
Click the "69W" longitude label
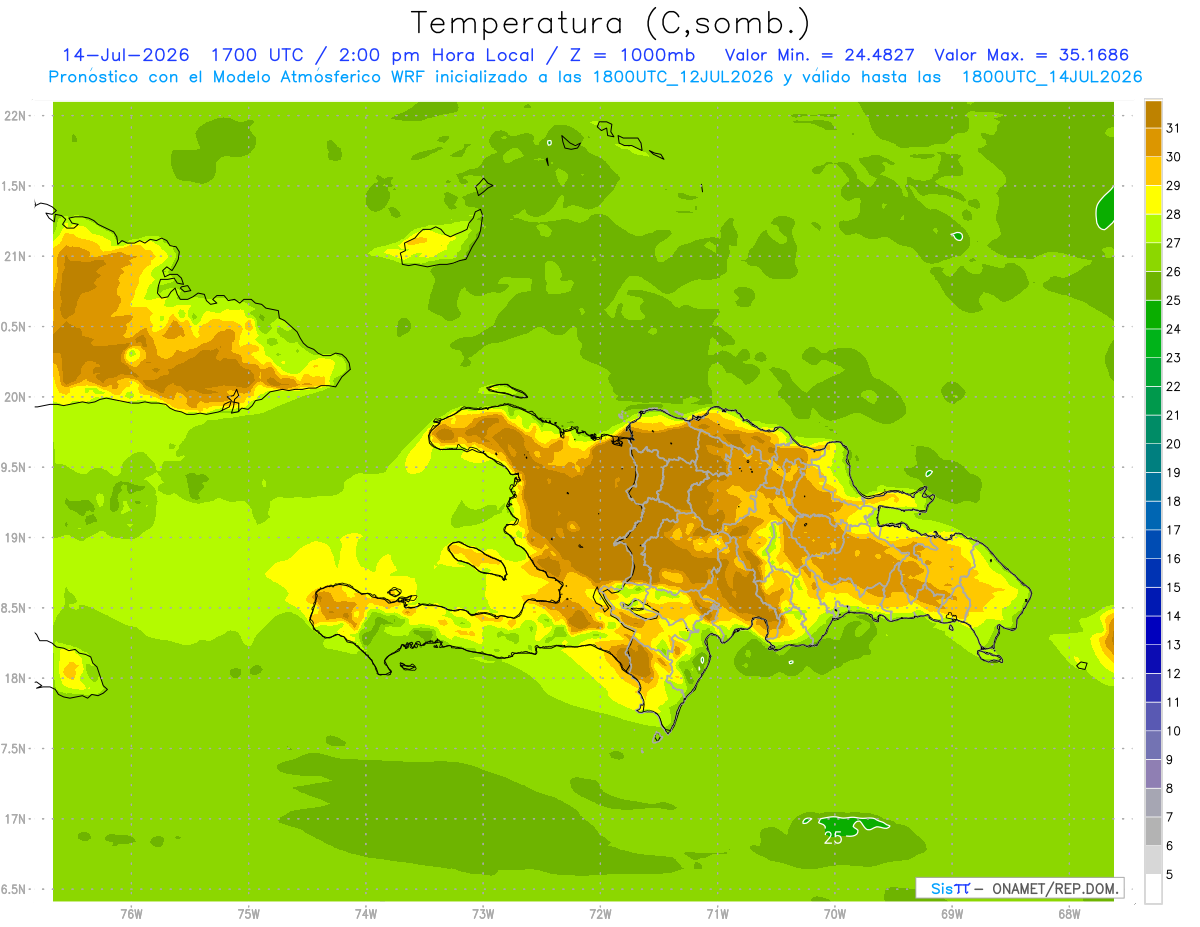[952, 913]
